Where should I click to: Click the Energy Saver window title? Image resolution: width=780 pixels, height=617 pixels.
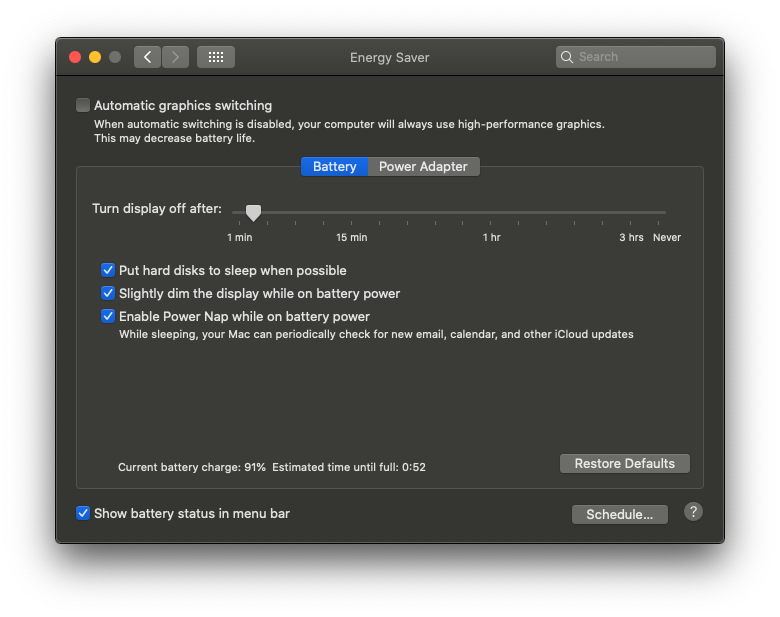click(390, 58)
